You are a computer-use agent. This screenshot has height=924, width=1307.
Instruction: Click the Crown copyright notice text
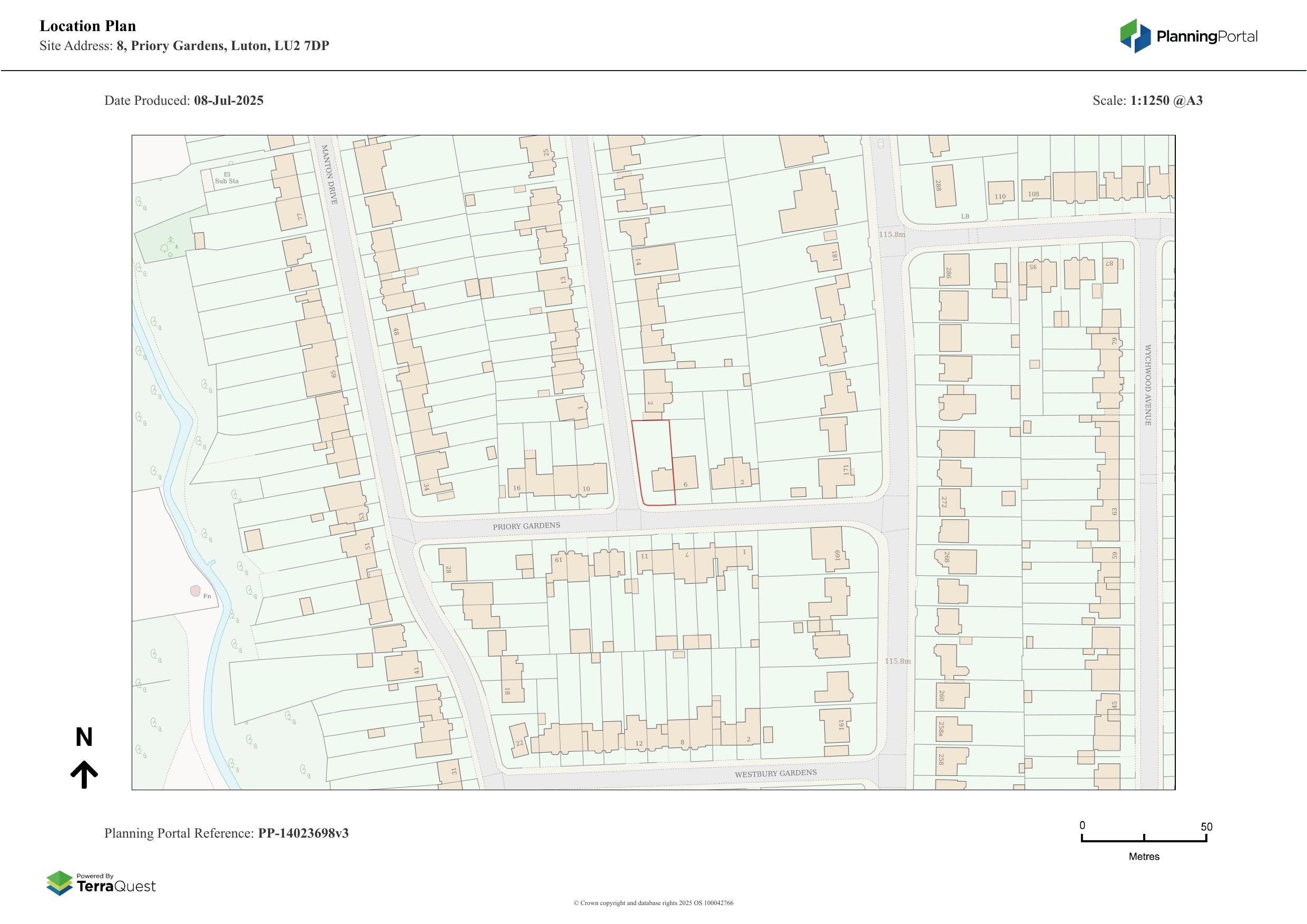[x=653, y=903]
